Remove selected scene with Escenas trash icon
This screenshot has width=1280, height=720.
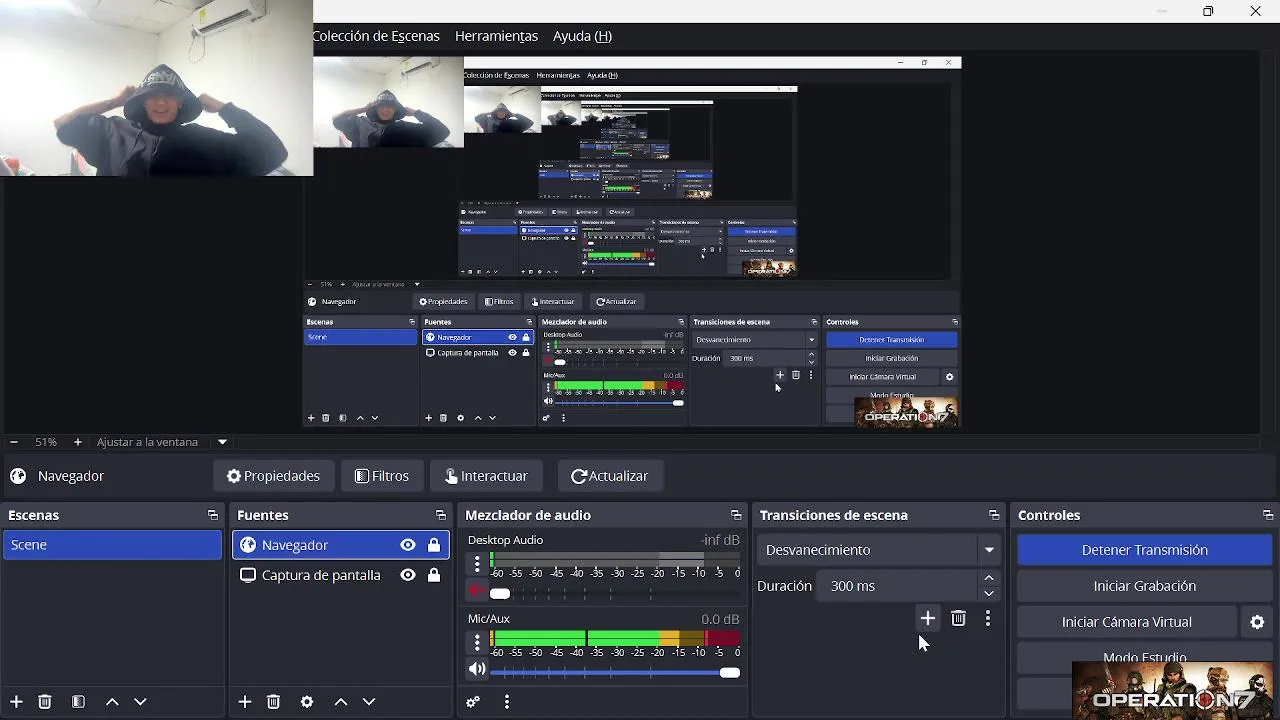tap(45, 702)
